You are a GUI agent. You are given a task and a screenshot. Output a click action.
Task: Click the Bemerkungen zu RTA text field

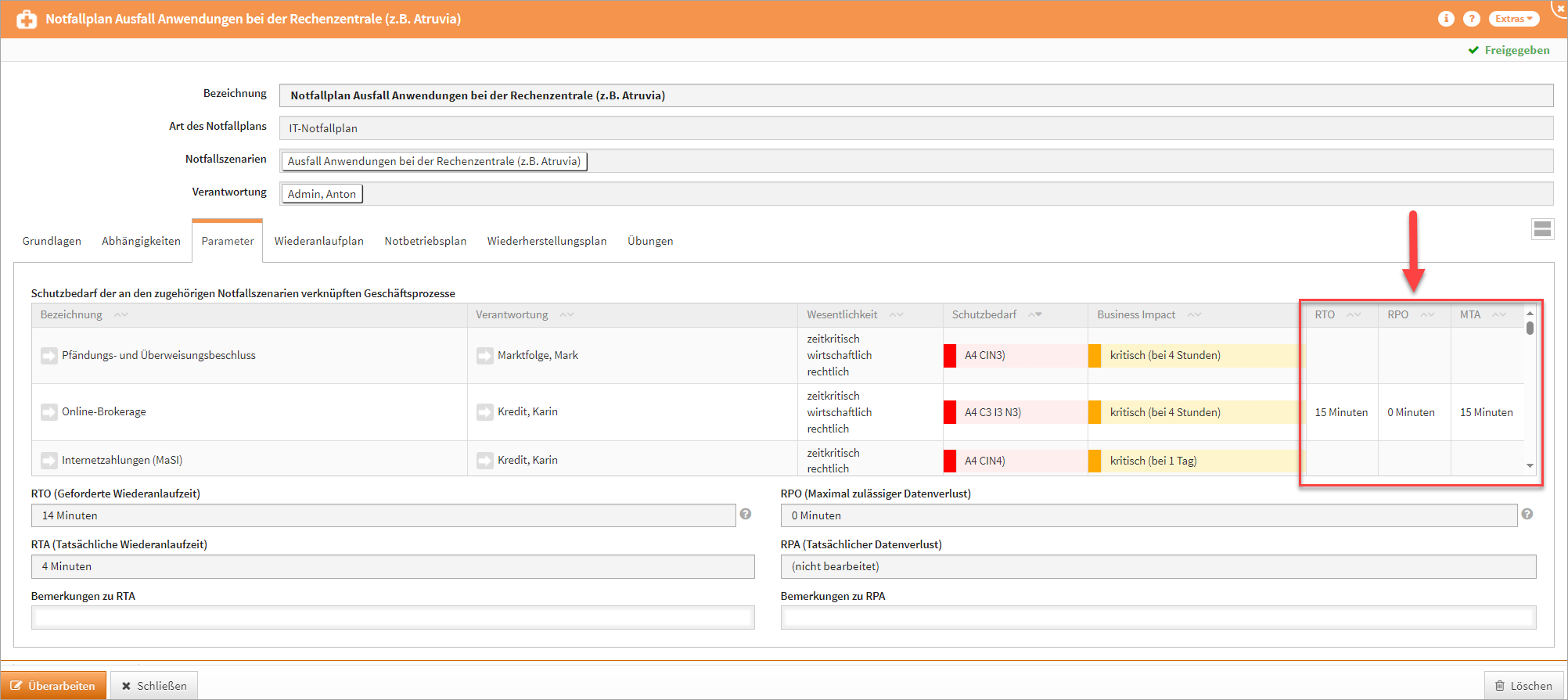pos(393,617)
